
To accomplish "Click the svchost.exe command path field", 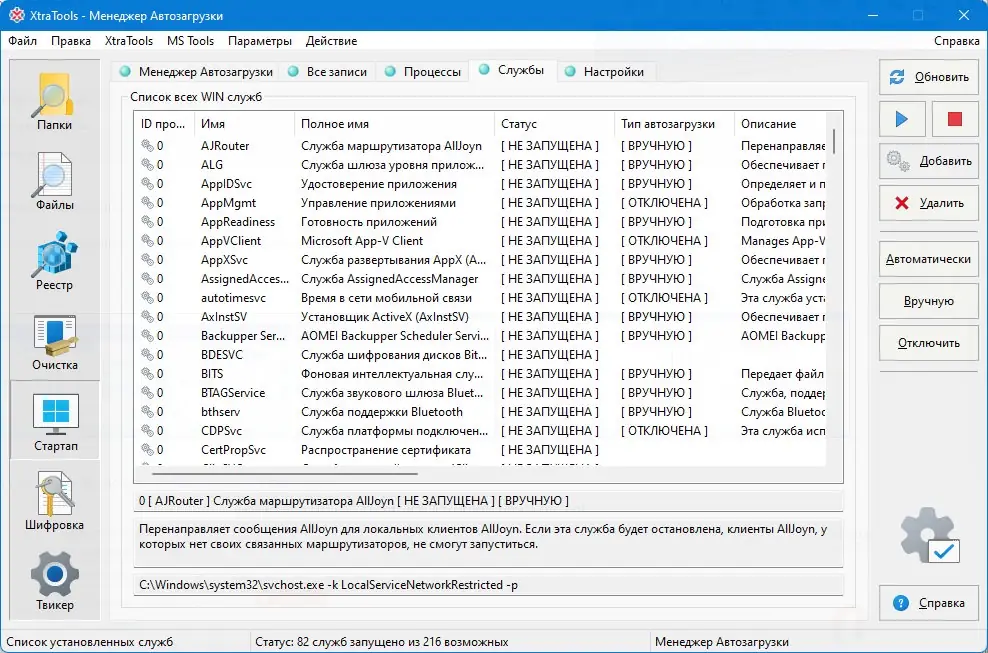I will [x=488, y=585].
